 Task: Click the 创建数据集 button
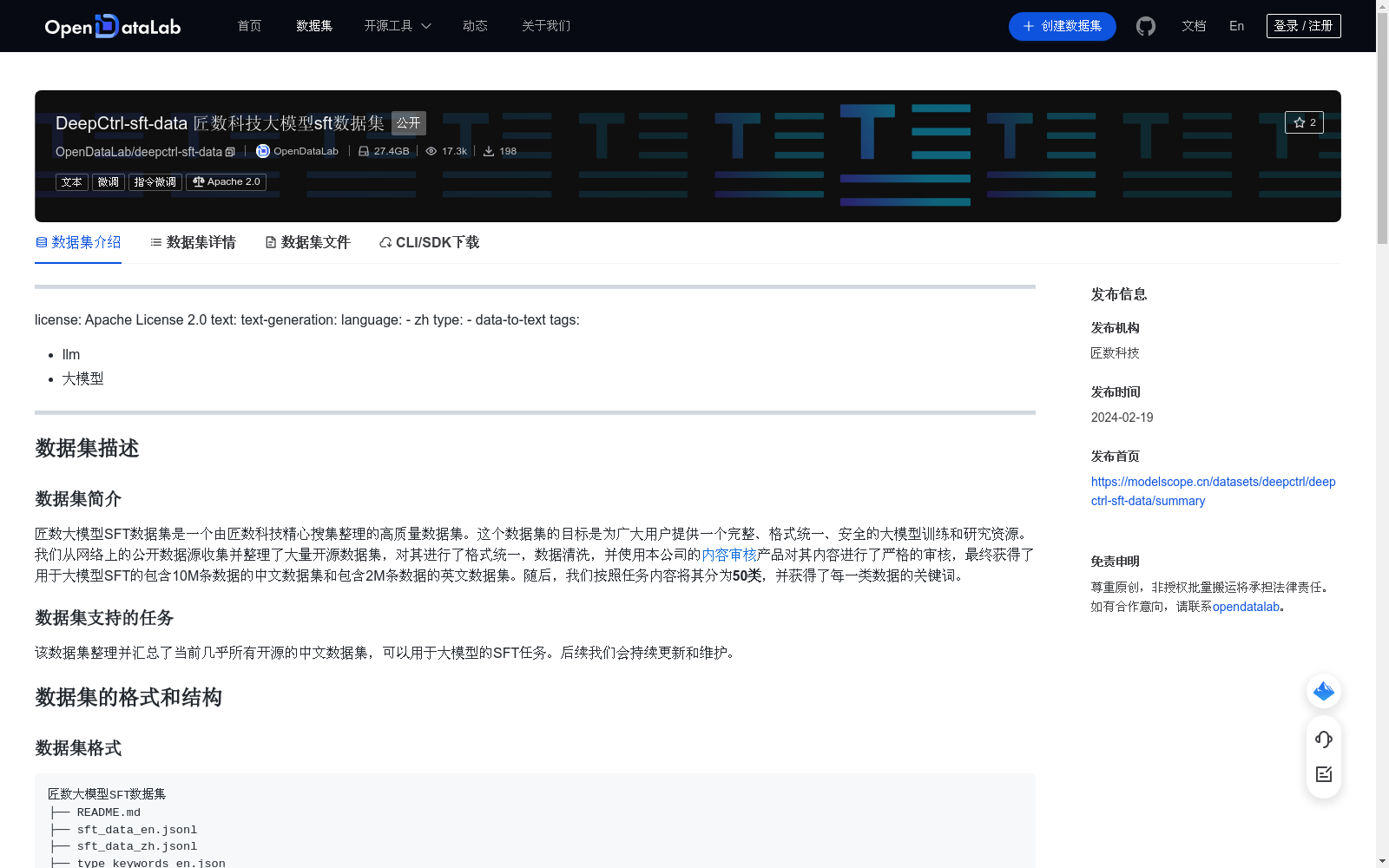1063,26
